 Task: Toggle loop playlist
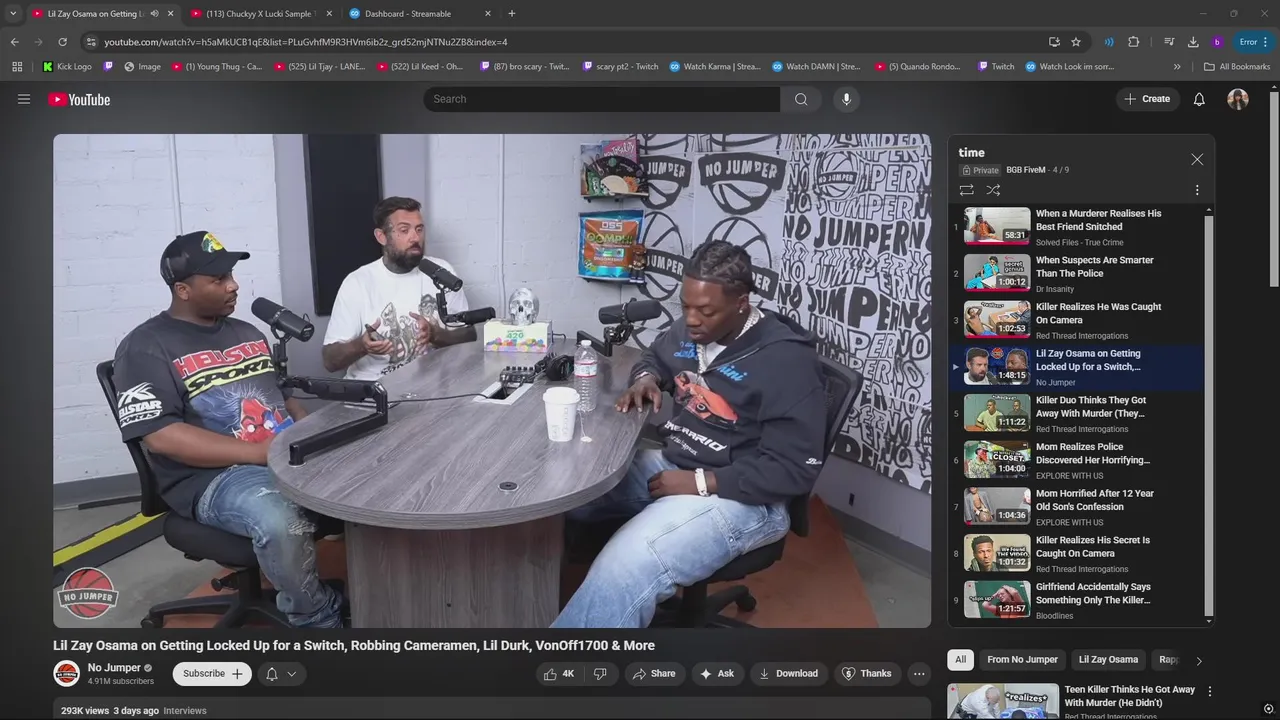pyautogui.click(x=966, y=190)
